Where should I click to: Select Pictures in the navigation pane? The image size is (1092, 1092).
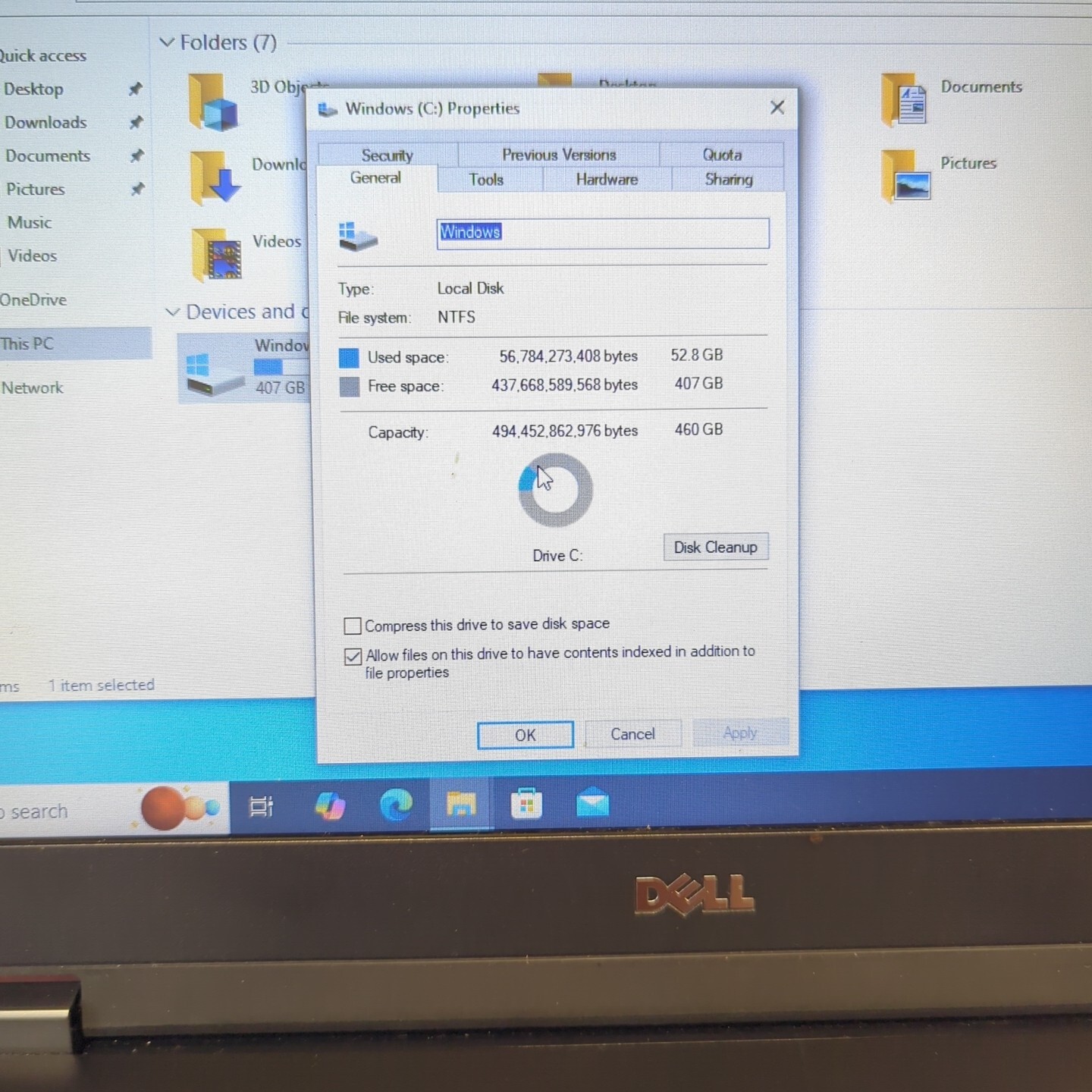(36, 189)
